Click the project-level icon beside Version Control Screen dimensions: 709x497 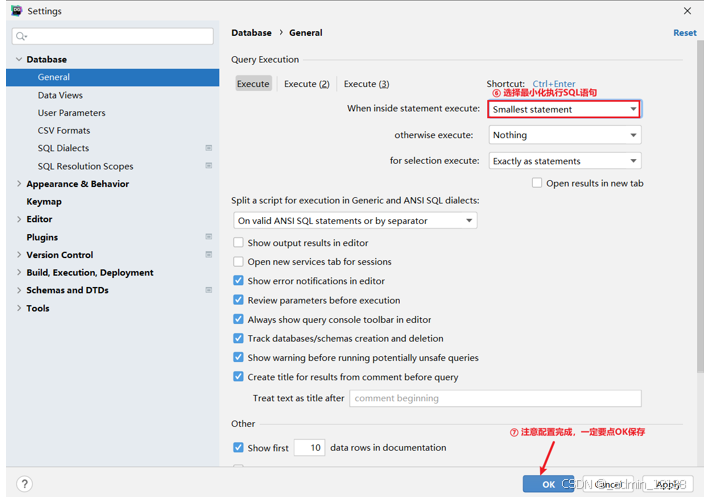(208, 254)
